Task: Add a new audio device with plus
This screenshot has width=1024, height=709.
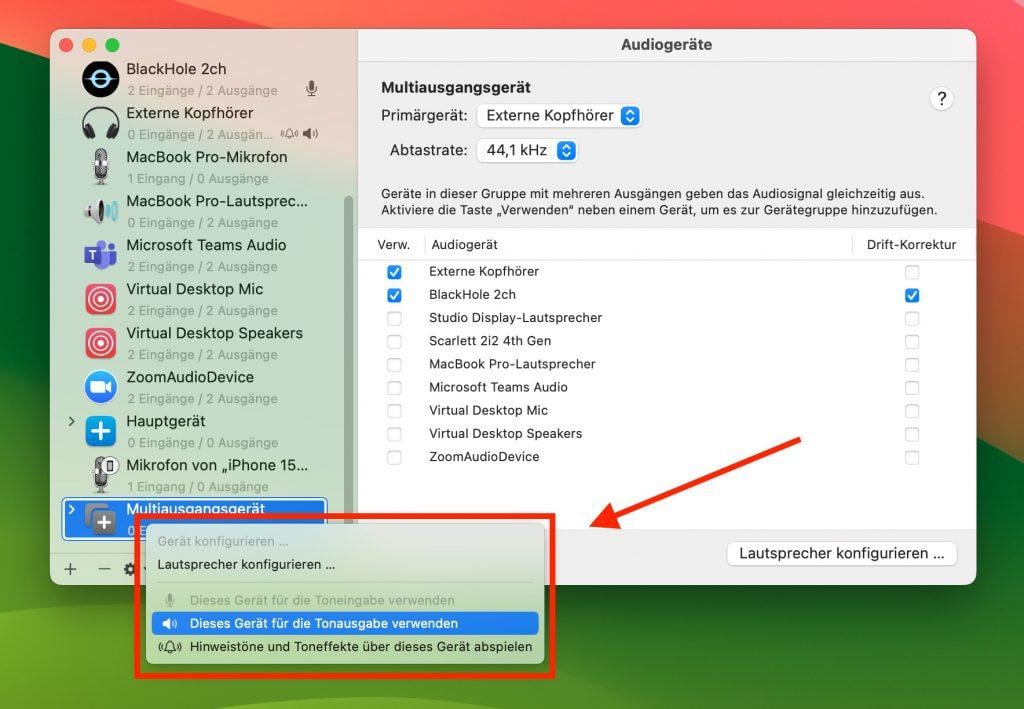Action: [x=71, y=569]
